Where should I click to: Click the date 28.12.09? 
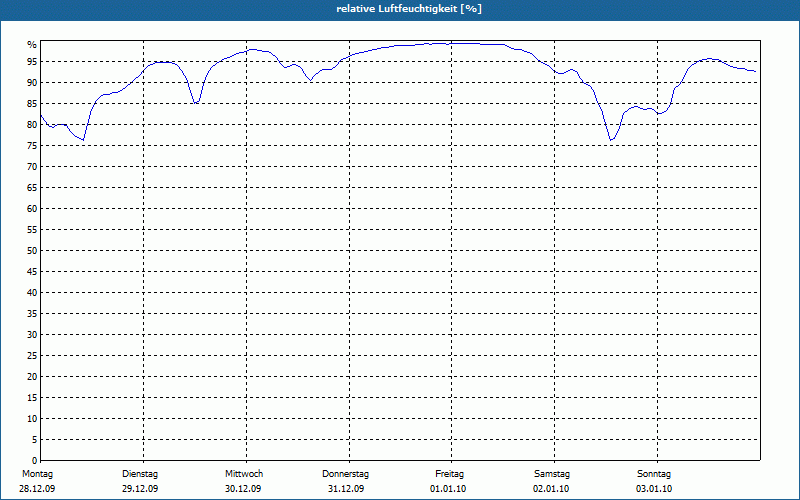click(37, 489)
